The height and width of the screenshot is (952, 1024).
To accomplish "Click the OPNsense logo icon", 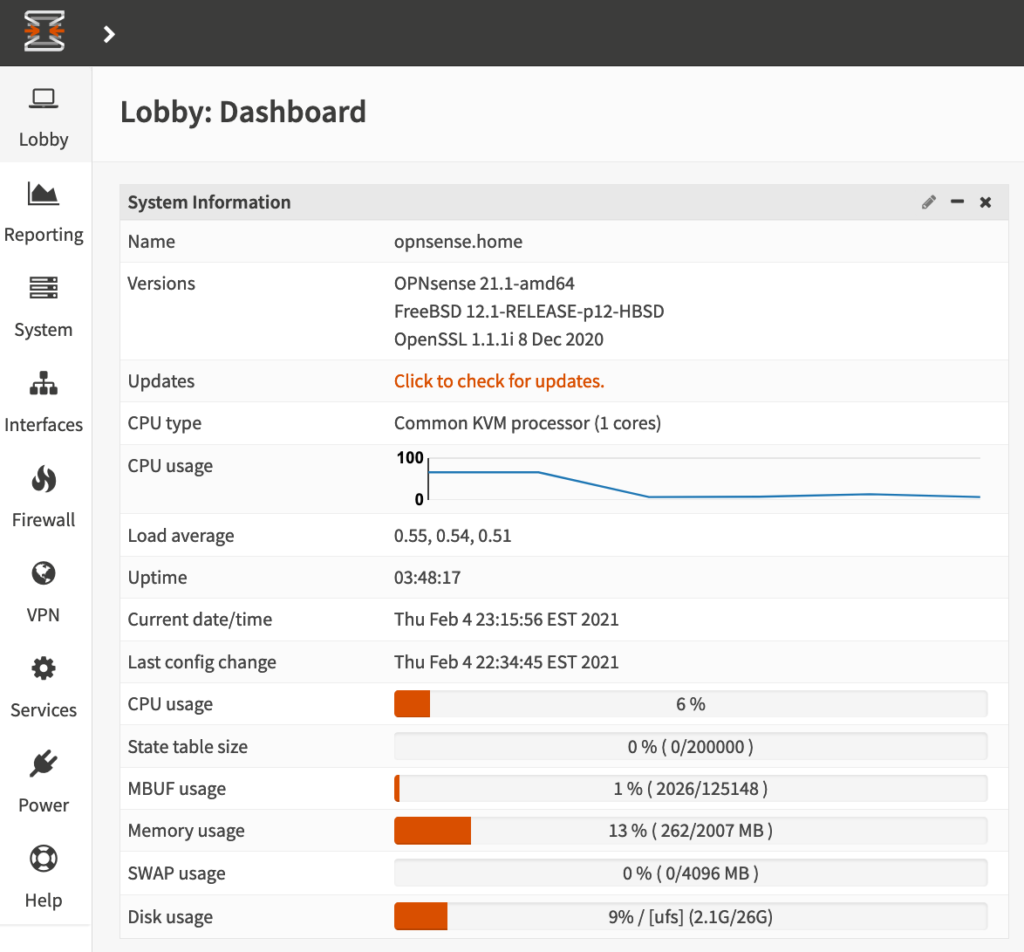I will (45, 33).
